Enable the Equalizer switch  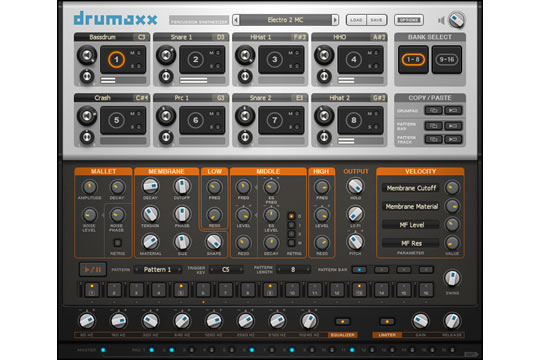coord(343,321)
